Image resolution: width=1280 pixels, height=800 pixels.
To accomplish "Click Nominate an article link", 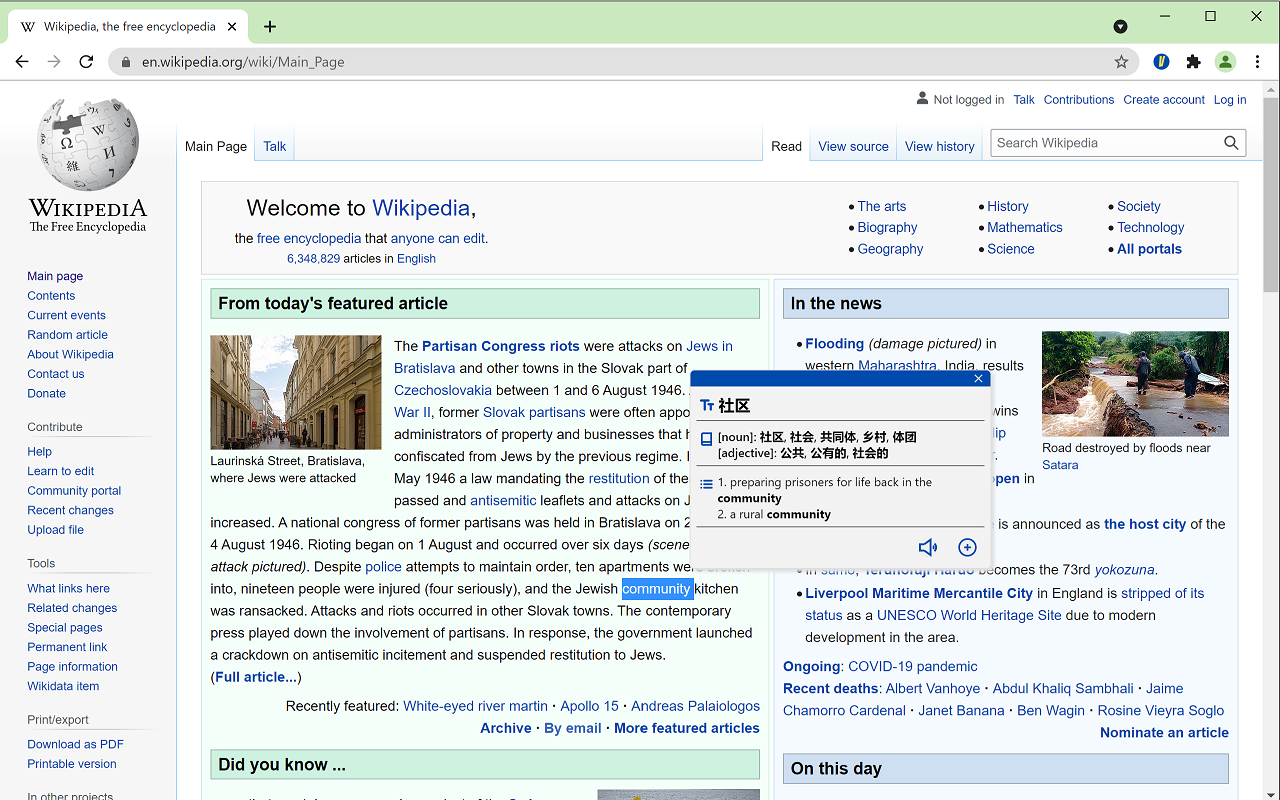I will tap(1164, 732).
